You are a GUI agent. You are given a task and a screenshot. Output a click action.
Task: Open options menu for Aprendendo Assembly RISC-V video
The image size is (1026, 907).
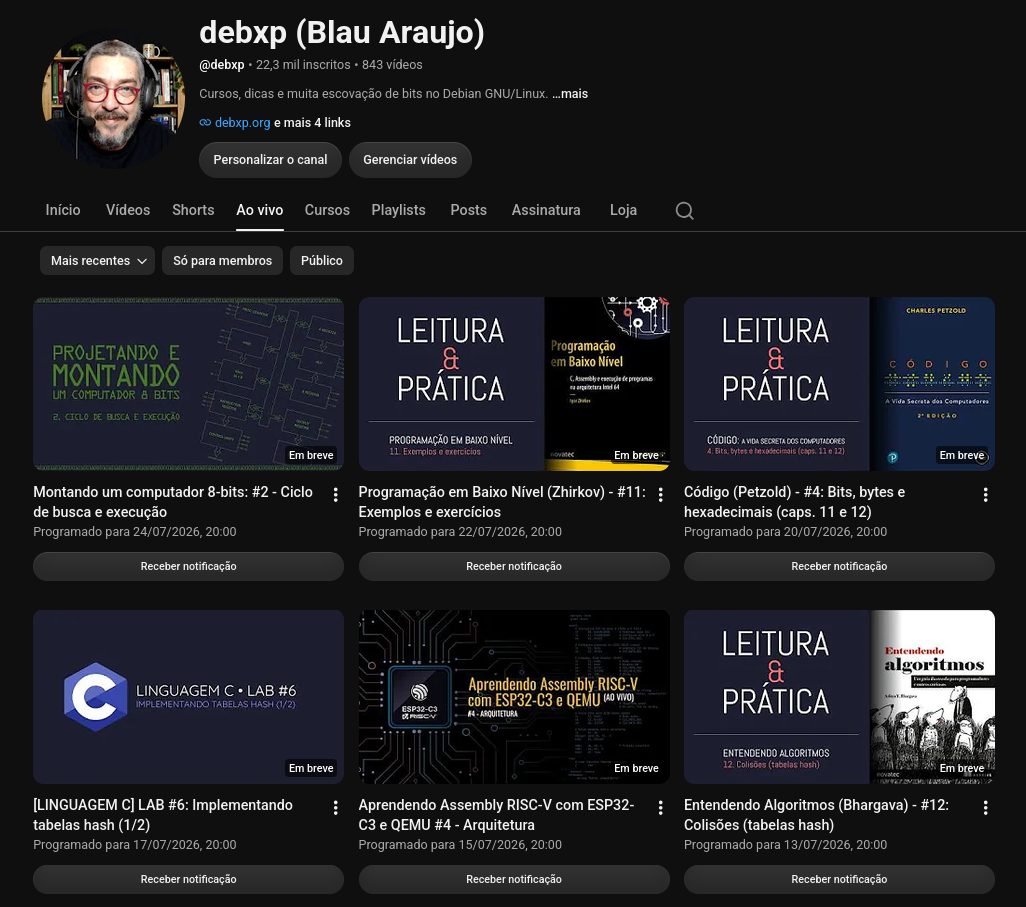[x=660, y=808]
